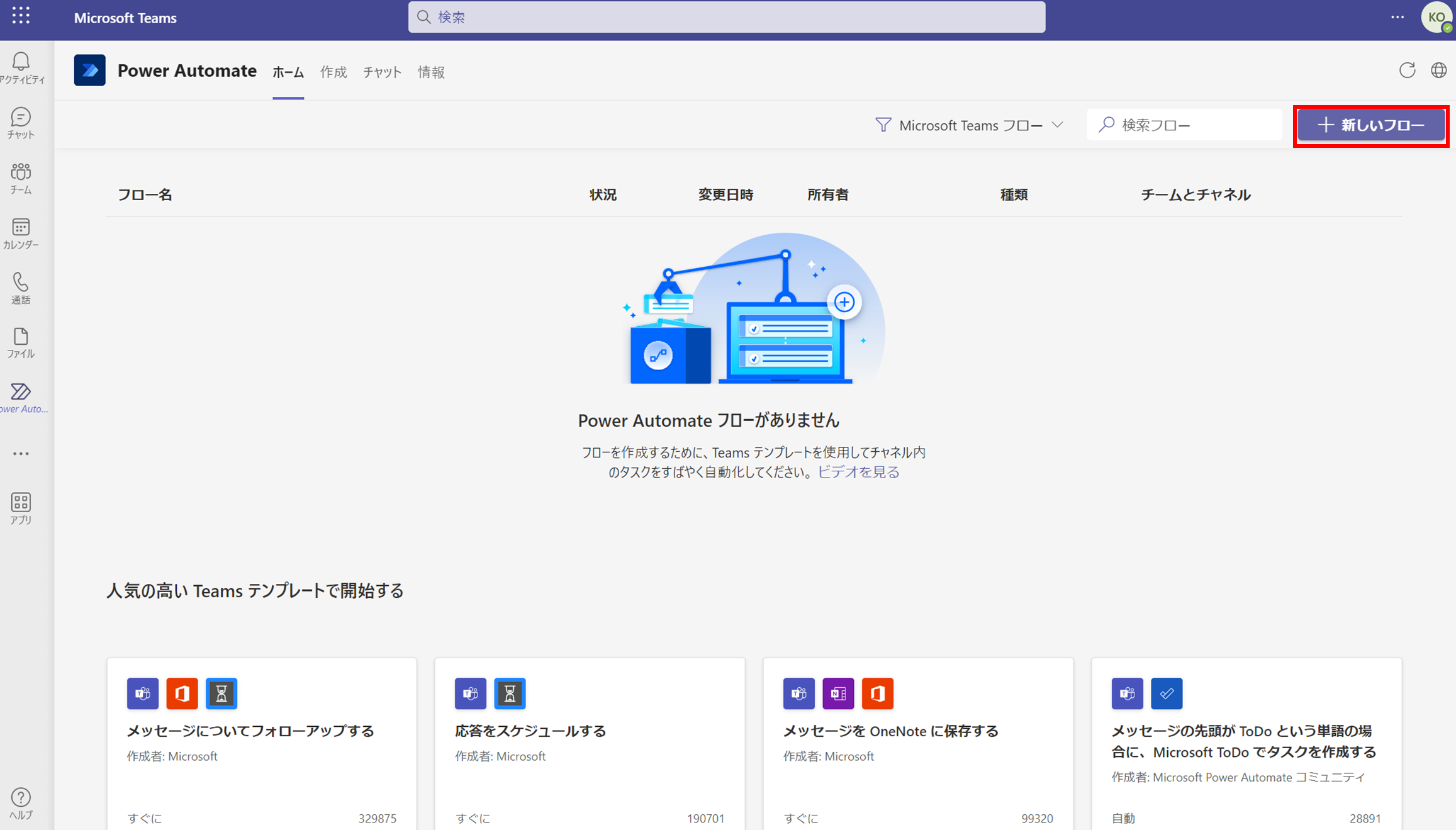Open ファイル in the left sidebar
This screenshot has height=830, width=1456.
(21, 343)
